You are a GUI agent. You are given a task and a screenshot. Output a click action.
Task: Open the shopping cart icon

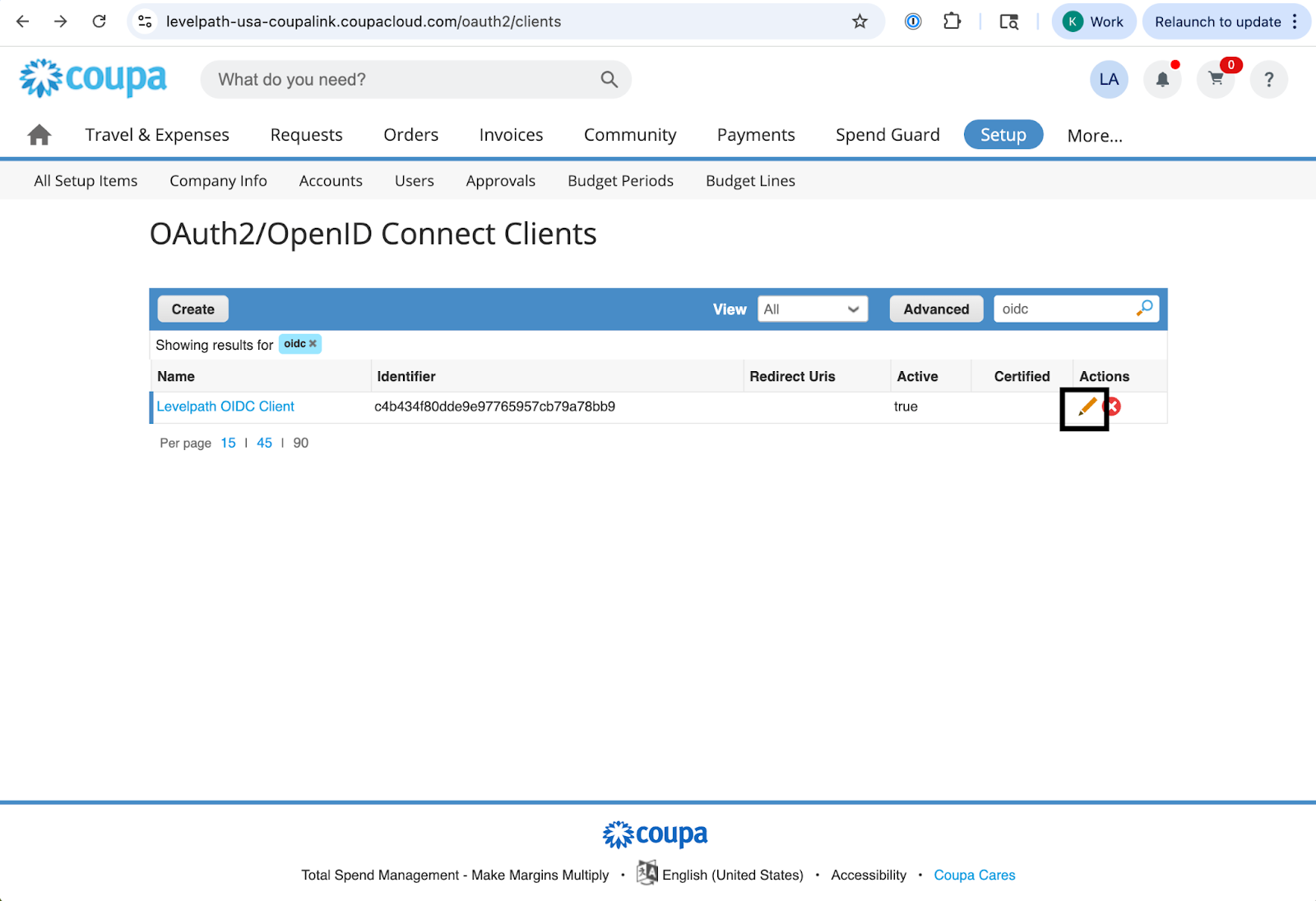pyautogui.click(x=1216, y=80)
